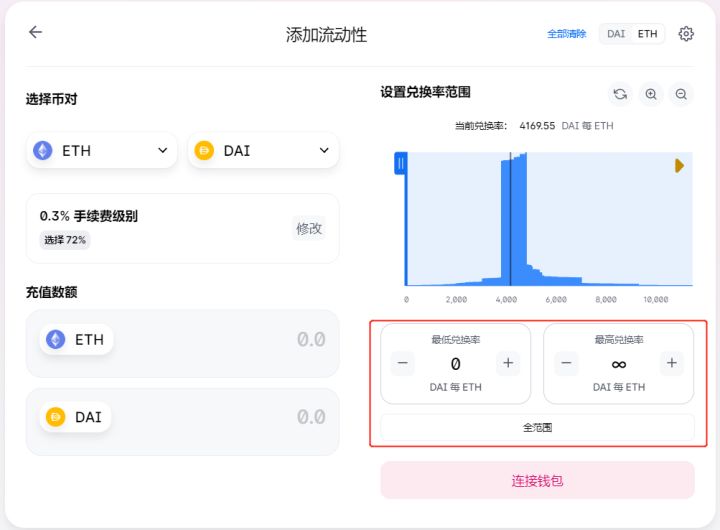Click 全部清除 link

566,34
